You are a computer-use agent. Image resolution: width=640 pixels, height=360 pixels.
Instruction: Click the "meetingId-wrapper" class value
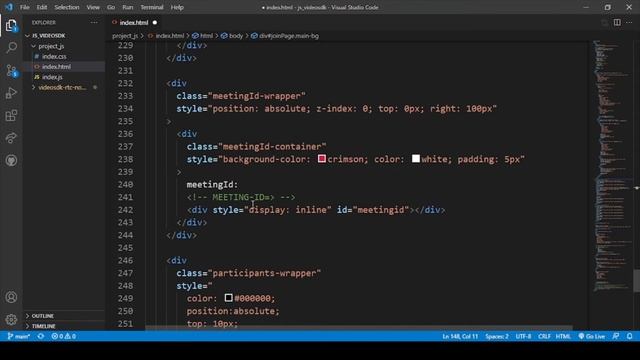[257, 96]
